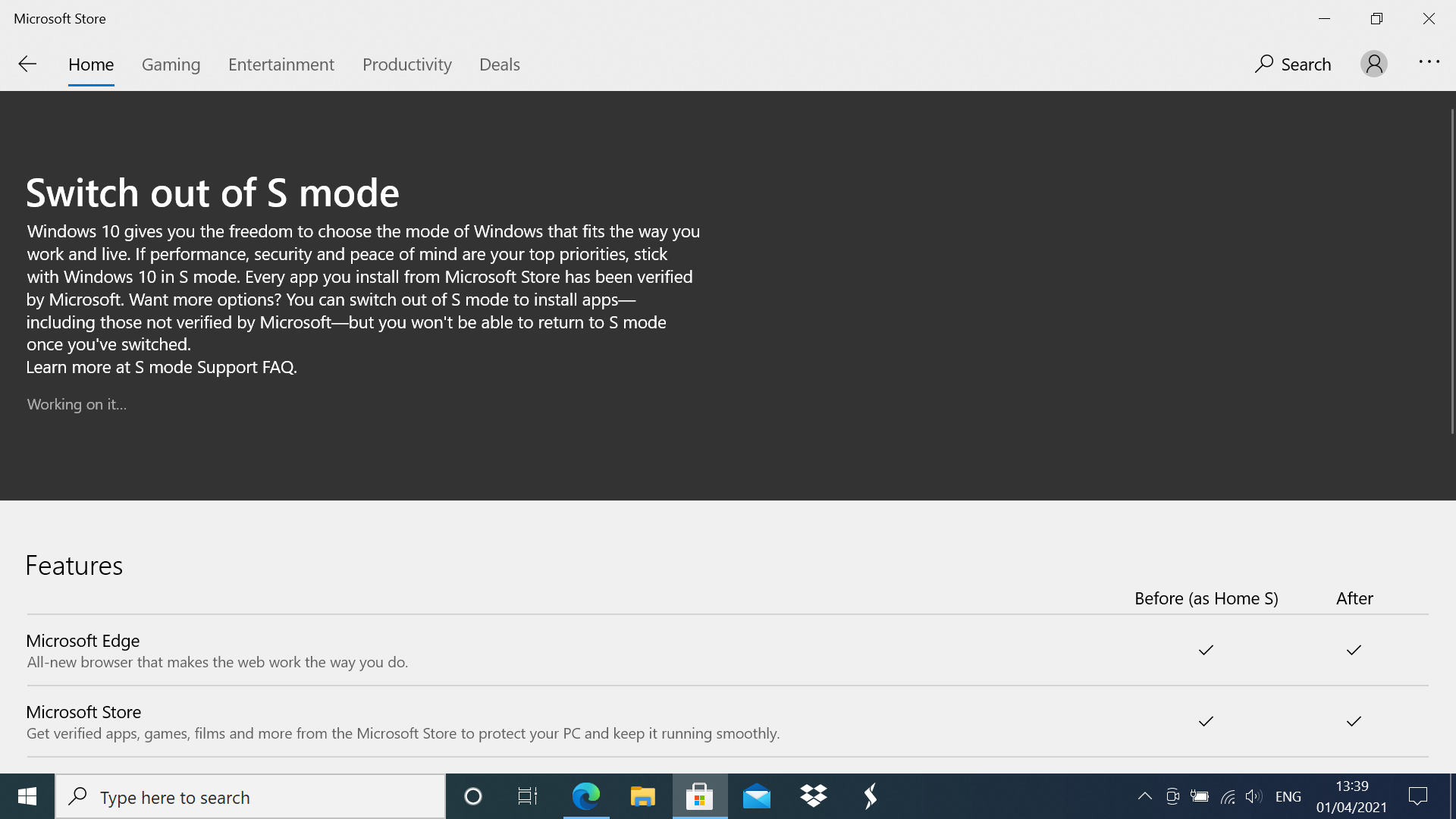Launch Microsoft Edge from the taskbar
1456x819 pixels.
pos(586,796)
